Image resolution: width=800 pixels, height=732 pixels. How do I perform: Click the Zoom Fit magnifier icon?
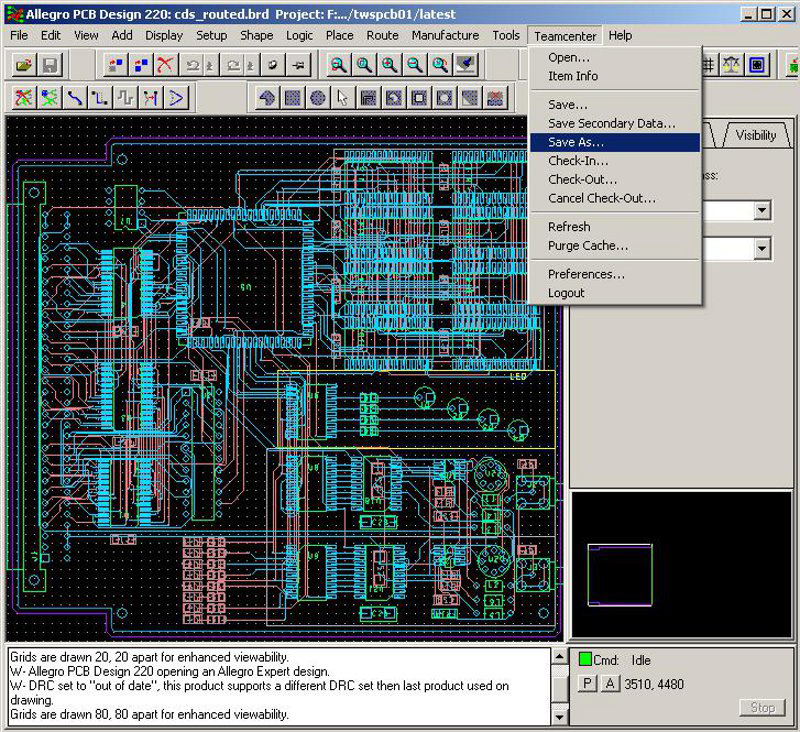point(364,65)
